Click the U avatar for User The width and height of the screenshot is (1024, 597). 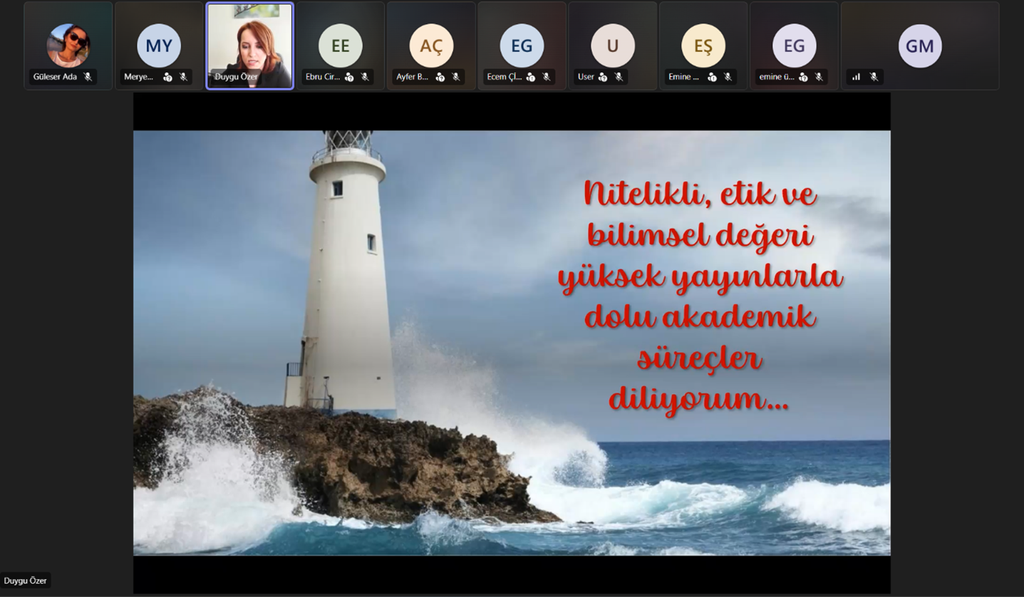pyautogui.click(x=612, y=45)
